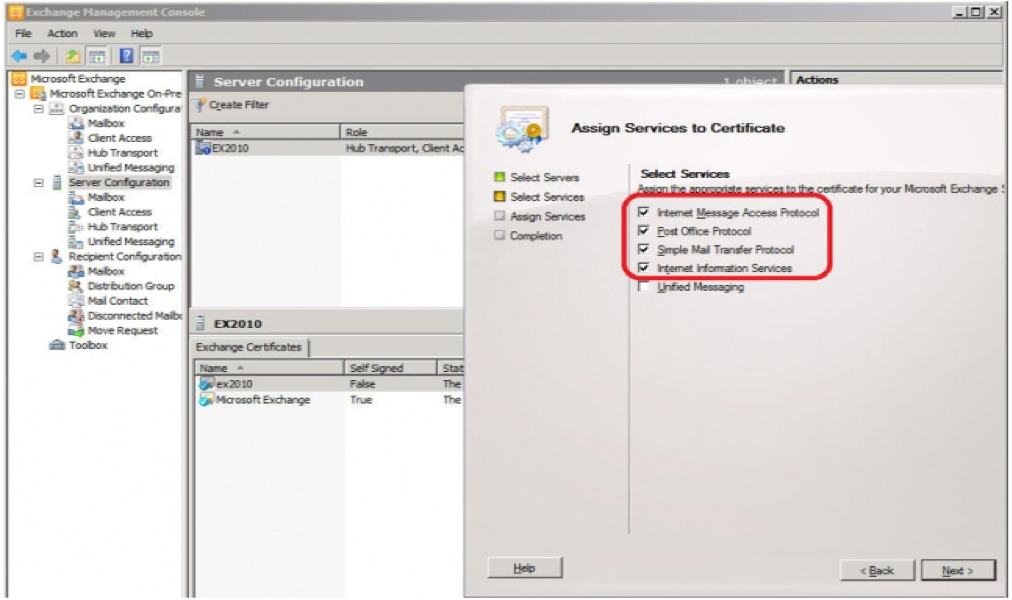Select Hub Transport under Organization Configuration
The height and width of the screenshot is (600, 1012).
[x=123, y=153]
